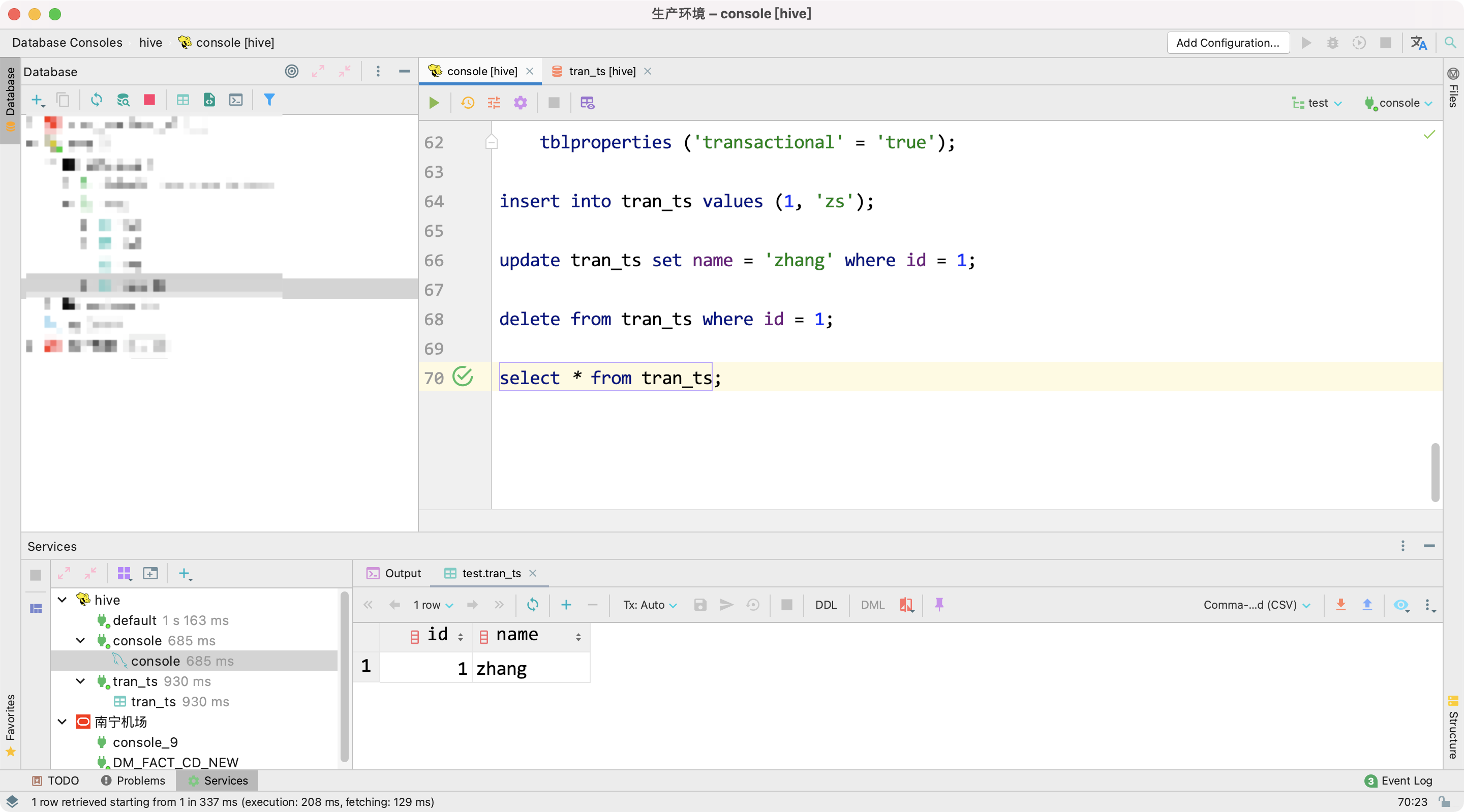1464x812 pixels.
Task: Click the Services tree vertical scrollbar
Action: 344,676
